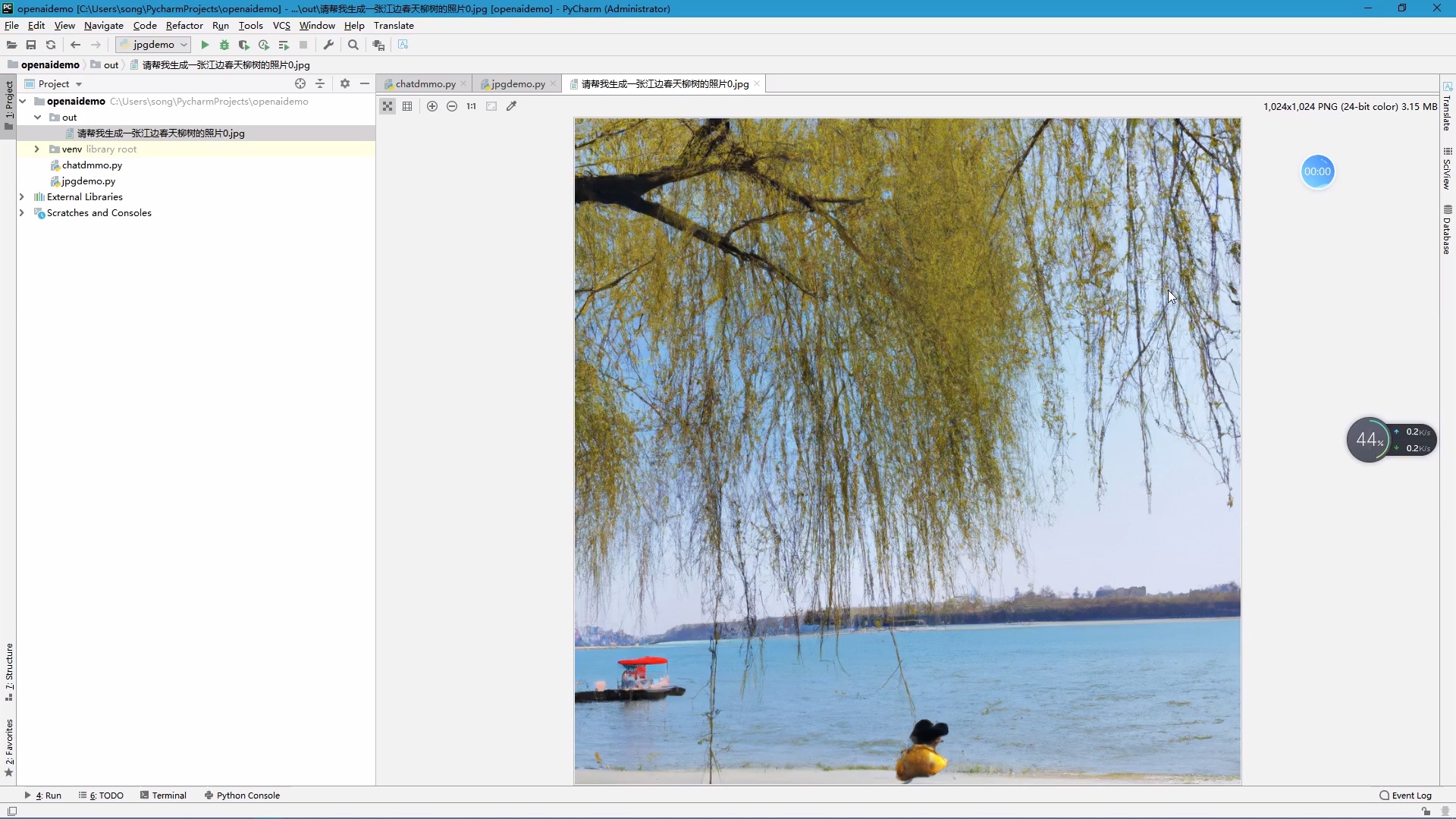1456x819 pixels.
Task: Switch to the chatdmmo.py editor tab
Action: point(425,83)
